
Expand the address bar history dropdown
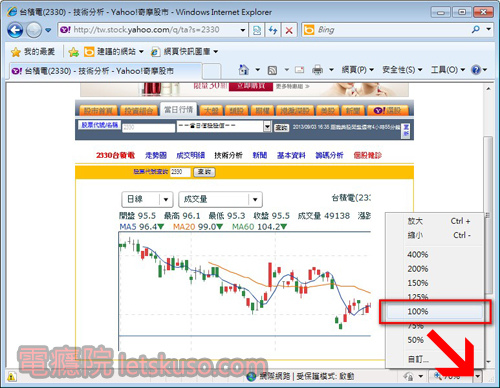point(243,30)
